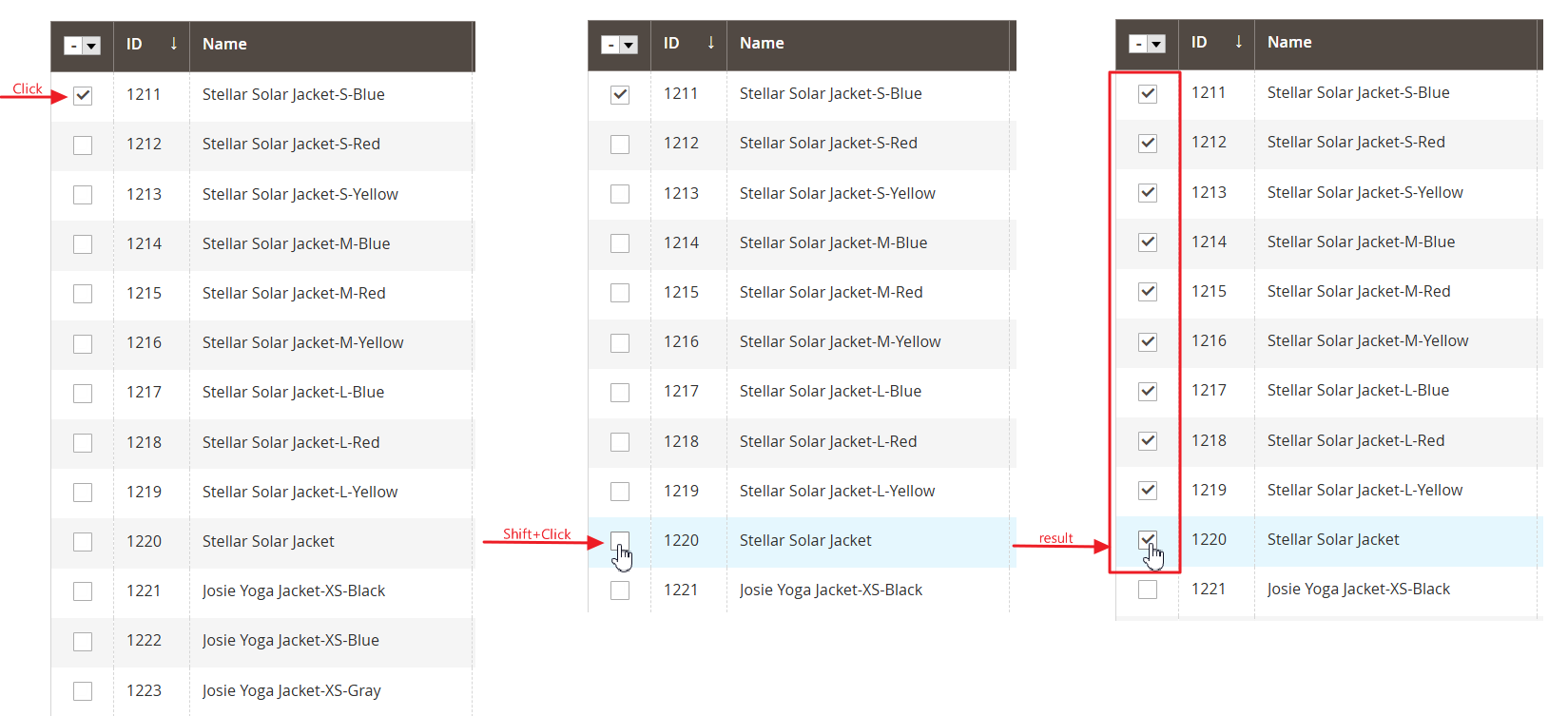The height and width of the screenshot is (716, 1568).
Task: Check row 1214 checkbox in left grid
Action: click(x=83, y=244)
